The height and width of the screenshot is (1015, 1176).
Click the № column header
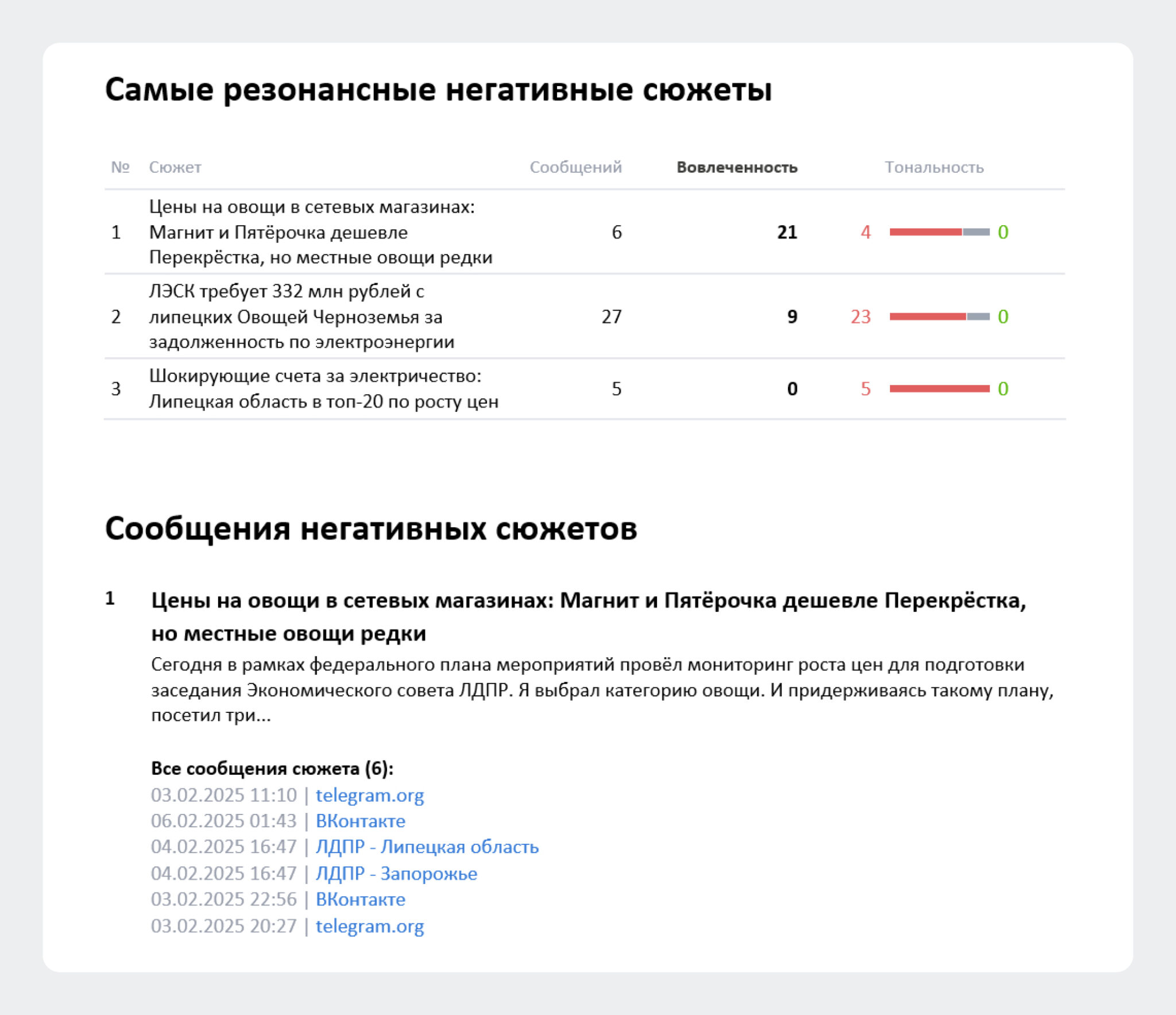(x=120, y=167)
